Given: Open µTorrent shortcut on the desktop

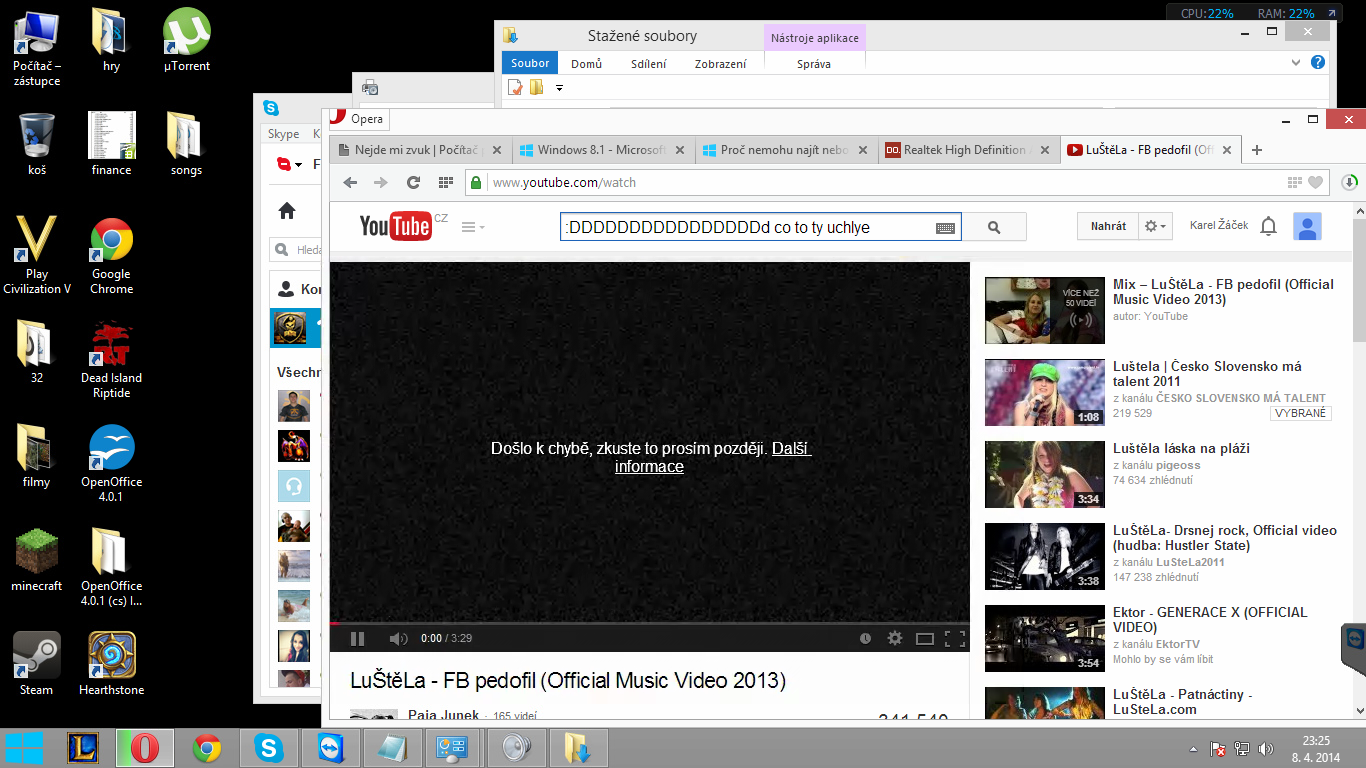Looking at the screenshot, I should (x=187, y=41).
